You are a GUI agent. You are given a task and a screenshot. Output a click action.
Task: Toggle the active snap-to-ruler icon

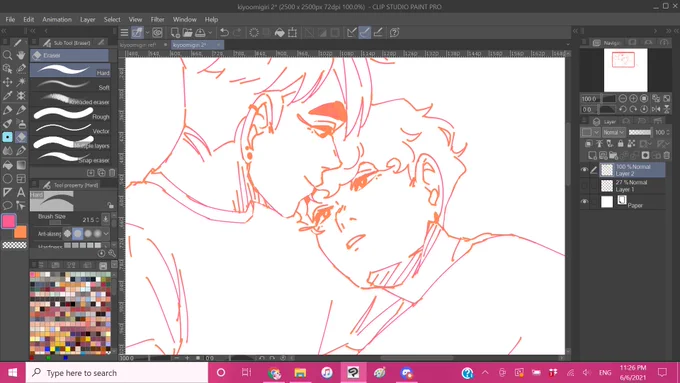pos(365,33)
